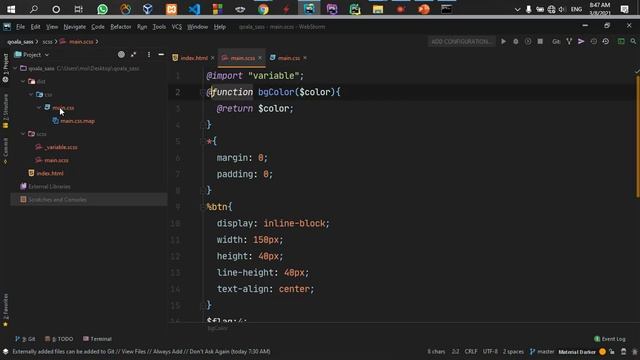
Task: Close the index.html editor tab
Action: (213, 58)
